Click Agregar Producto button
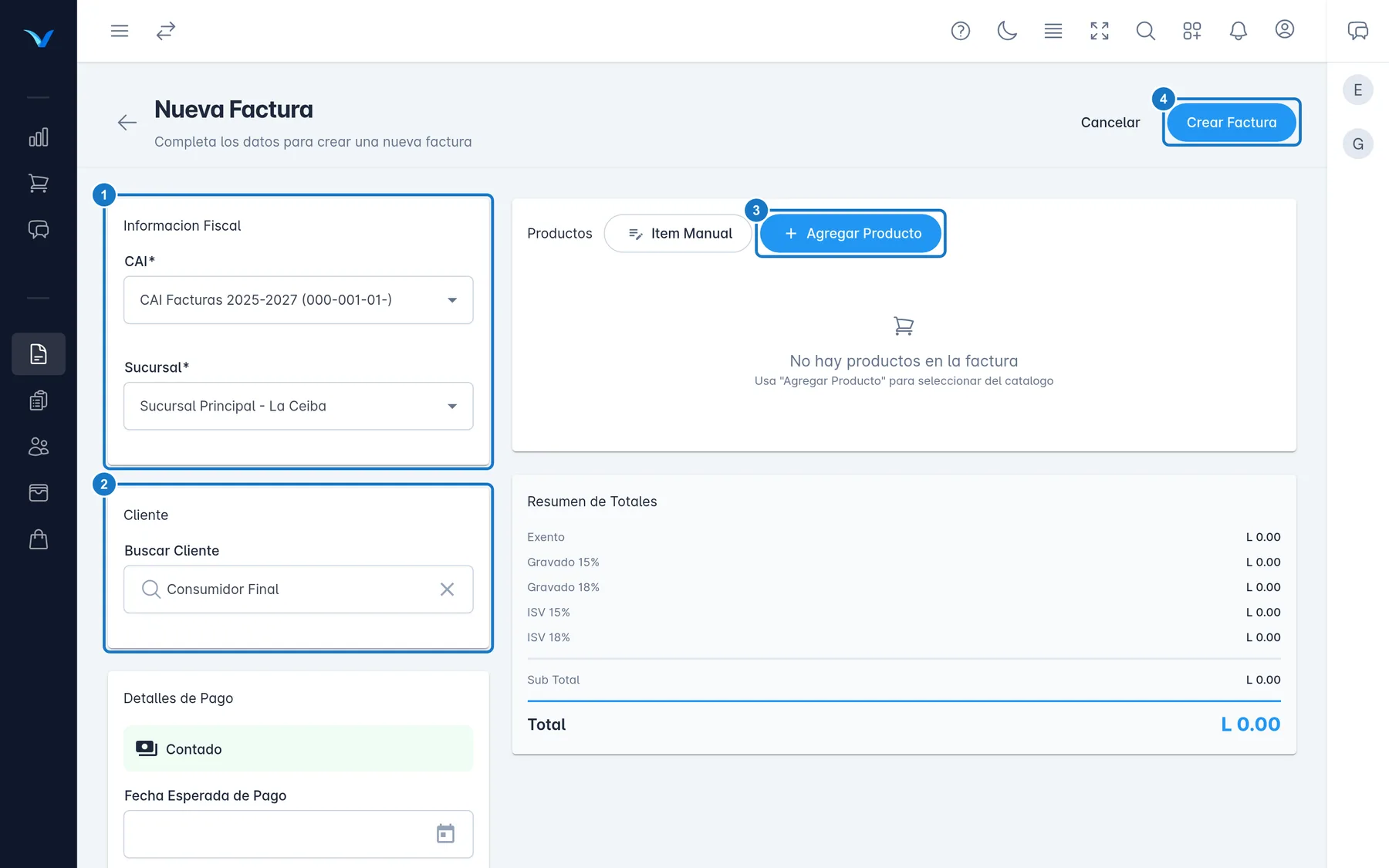The width and height of the screenshot is (1389, 868). pyautogui.click(x=851, y=234)
